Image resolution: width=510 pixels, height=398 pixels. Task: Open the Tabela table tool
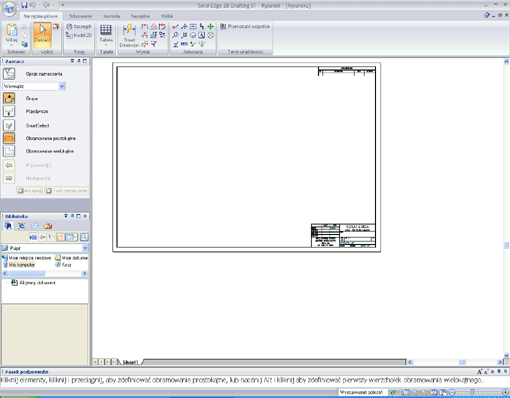[x=106, y=35]
